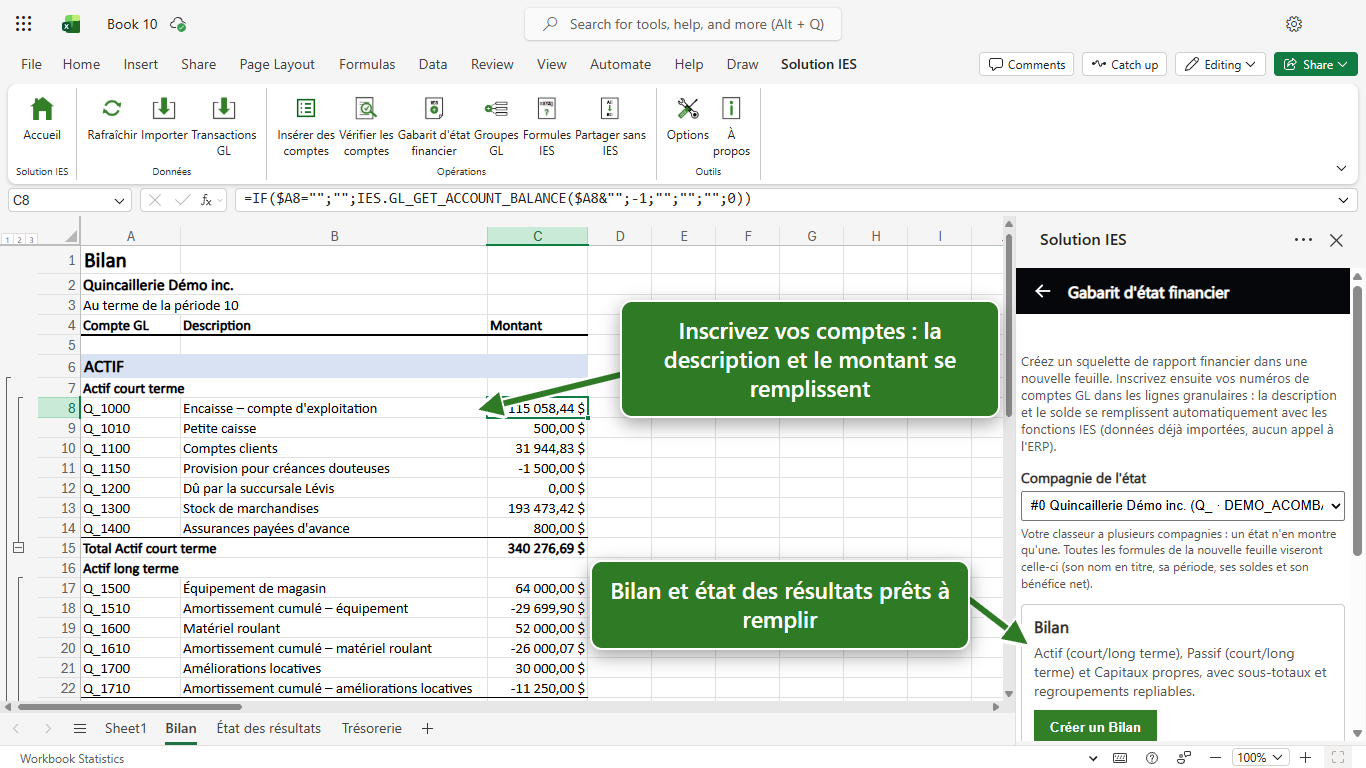Screen dimensions: 1366x768
Task: Click the search box for tools and help
Action: pos(683,24)
